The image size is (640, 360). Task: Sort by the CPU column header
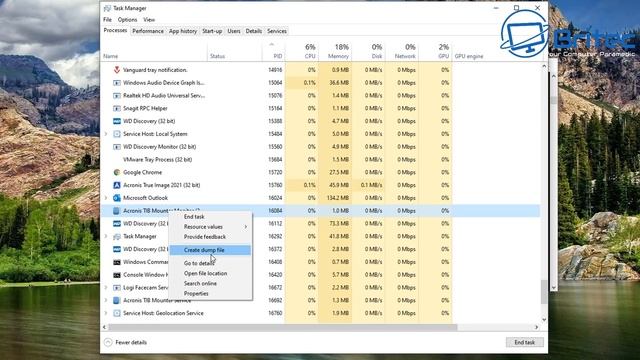pos(301,51)
